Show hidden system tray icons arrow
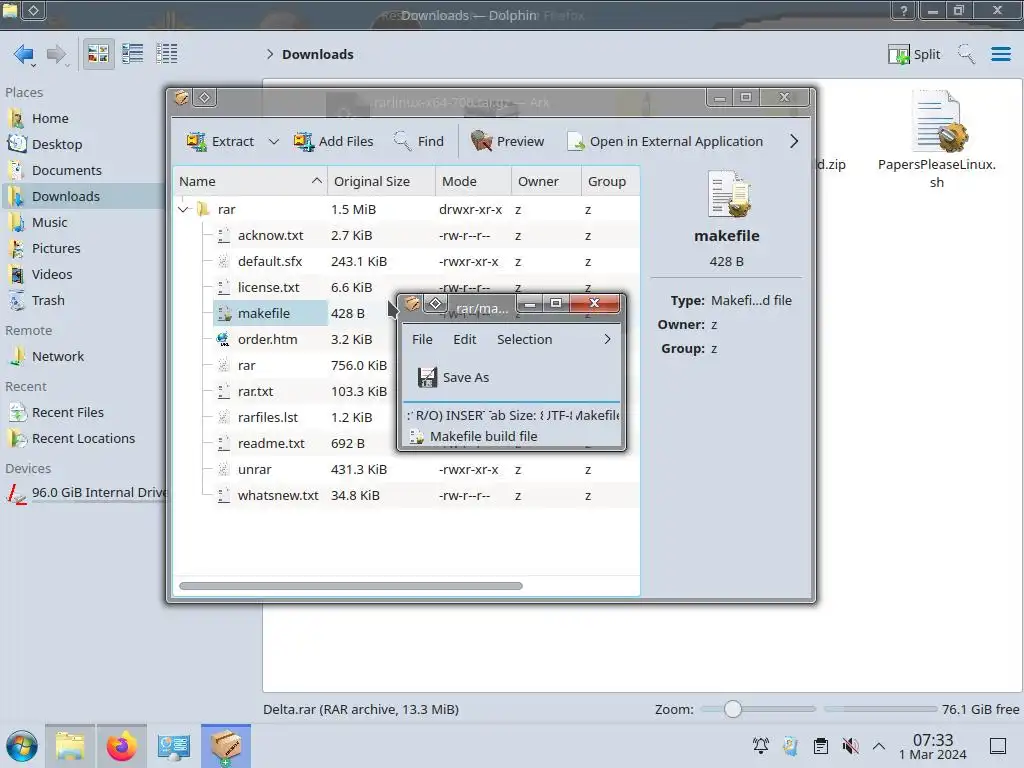This screenshot has height=768, width=1024. click(879, 746)
